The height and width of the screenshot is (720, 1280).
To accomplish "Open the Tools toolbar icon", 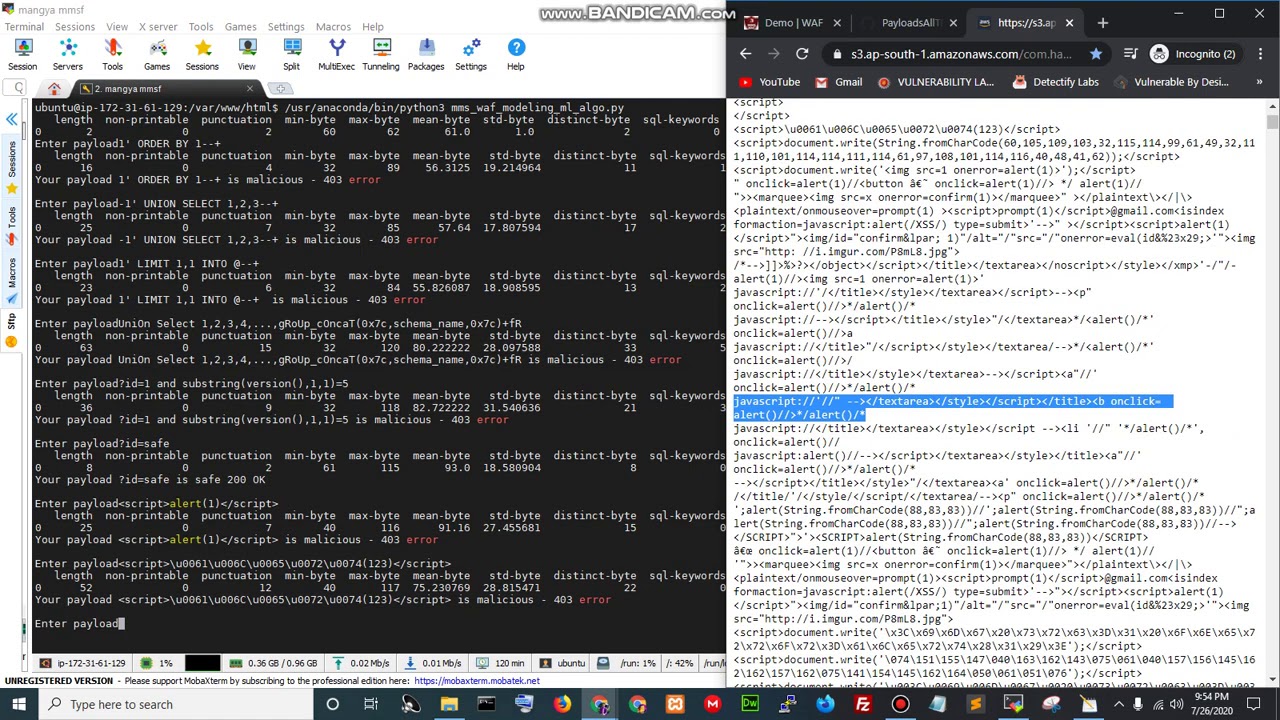I will tap(112, 55).
